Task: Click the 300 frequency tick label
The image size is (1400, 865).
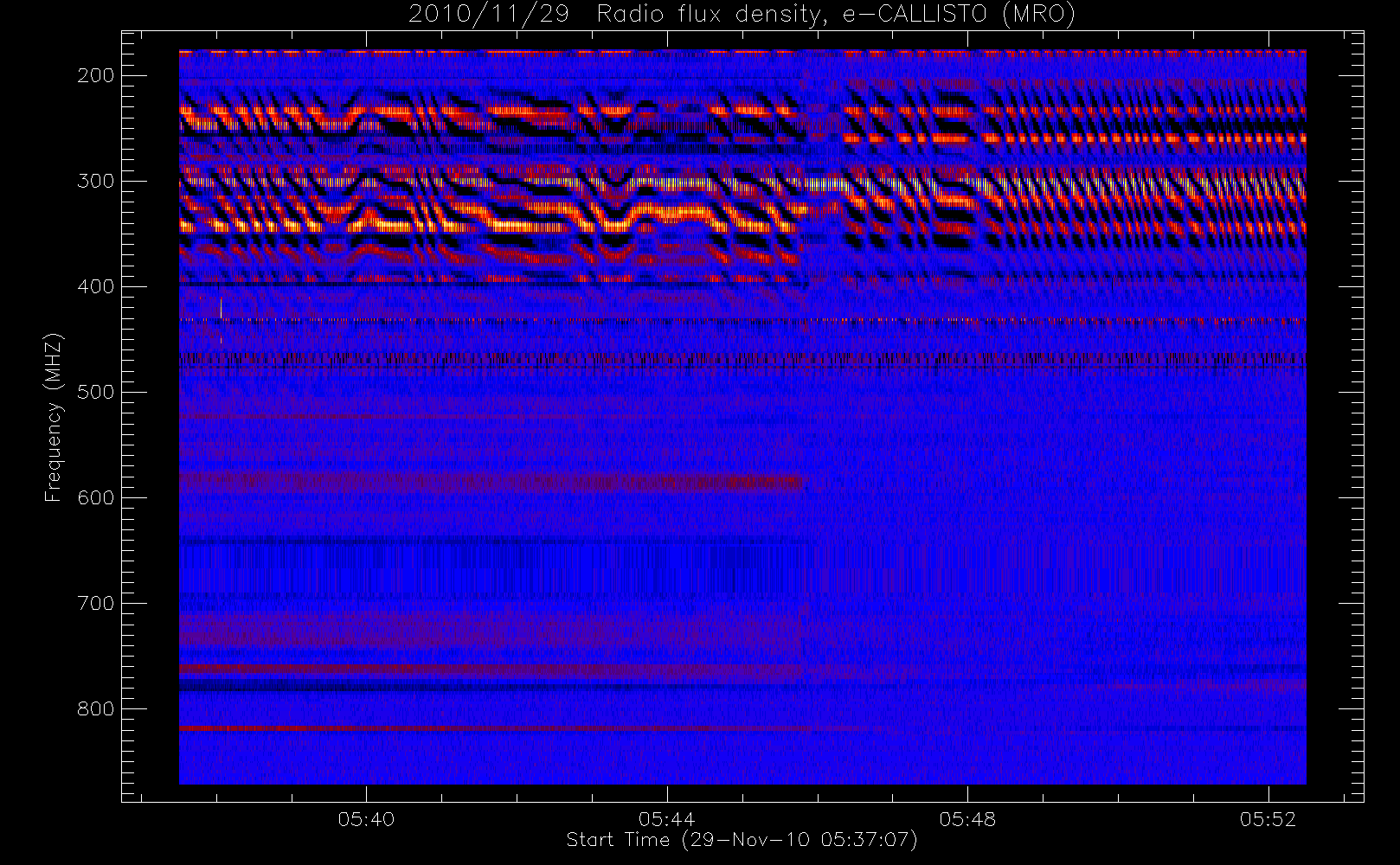Action: pyautogui.click(x=95, y=182)
